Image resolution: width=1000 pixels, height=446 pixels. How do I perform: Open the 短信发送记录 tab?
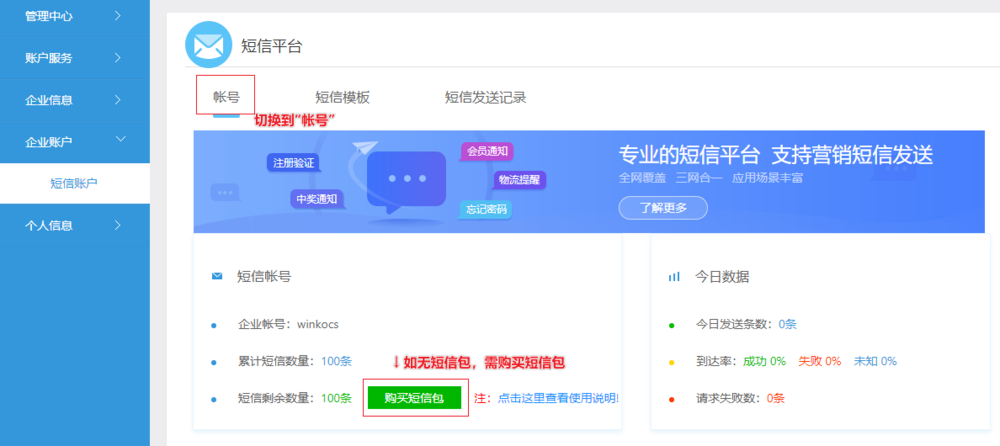click(x=485, y=97)
